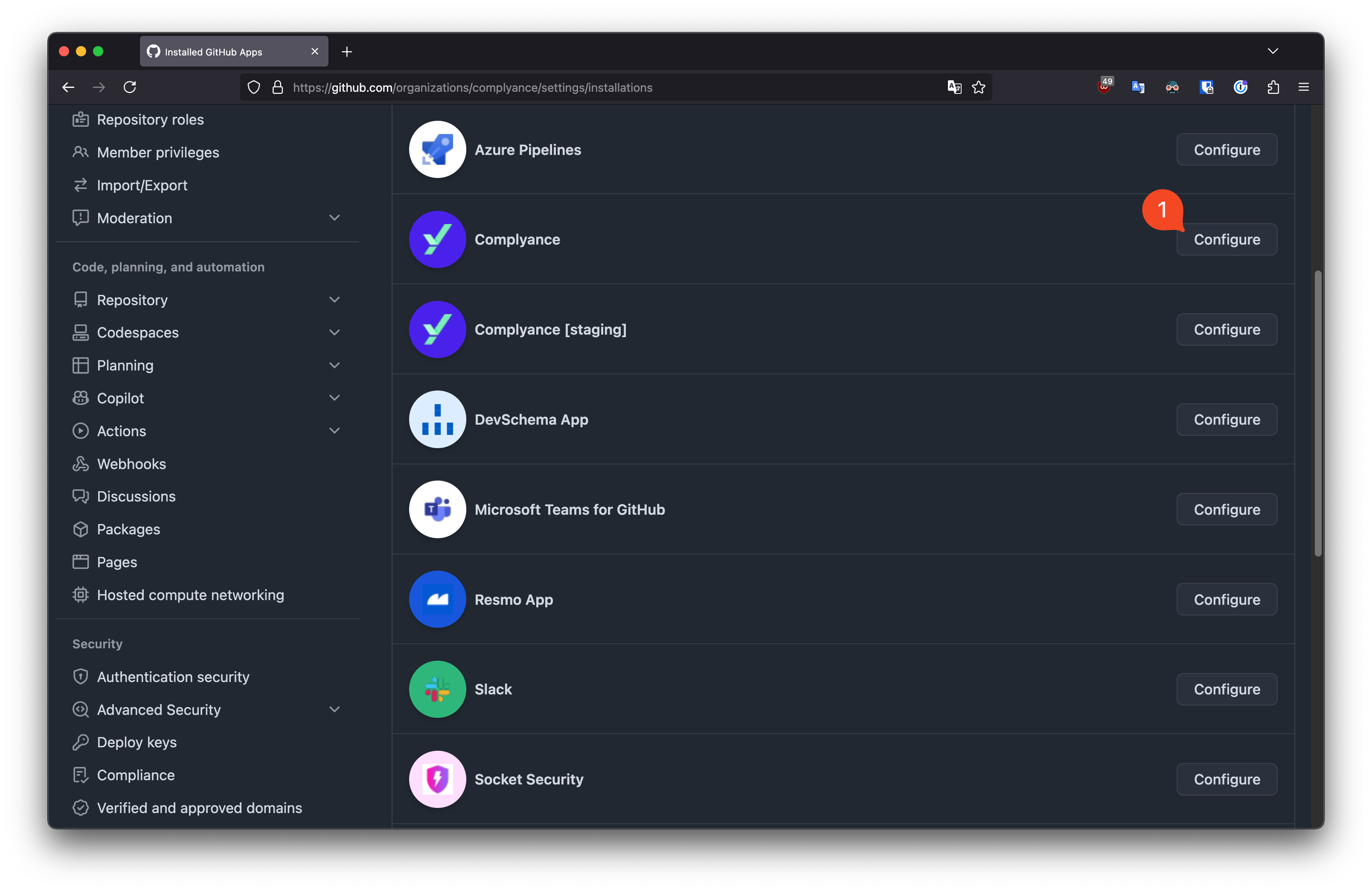Click the Microsoft Teams for GitHub logo

437,509
